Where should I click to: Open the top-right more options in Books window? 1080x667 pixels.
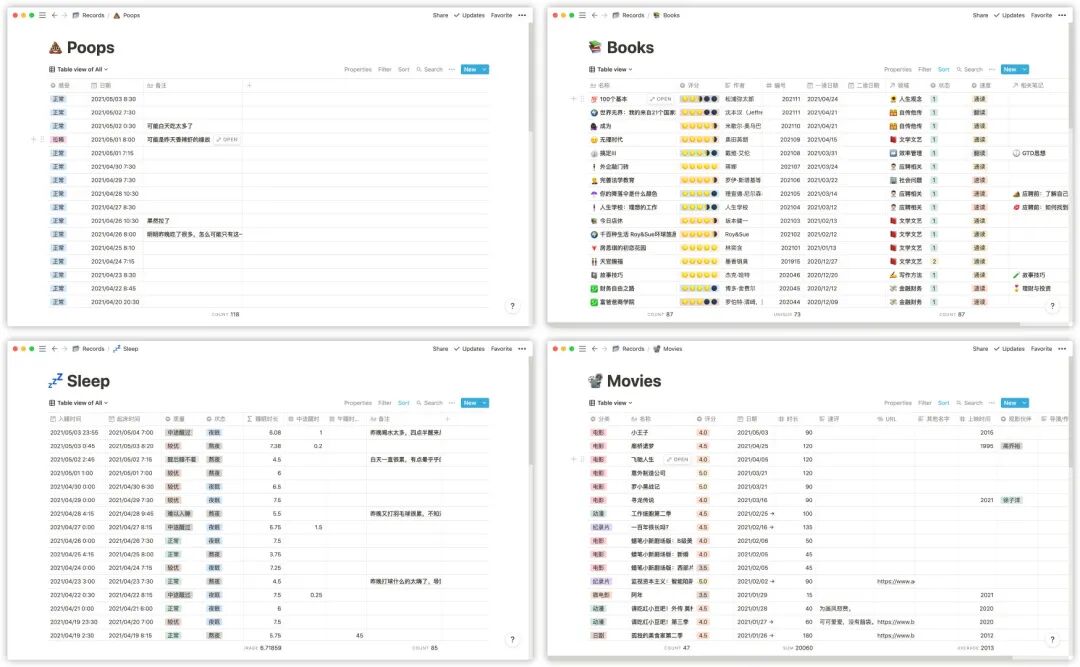point(1062,15)
